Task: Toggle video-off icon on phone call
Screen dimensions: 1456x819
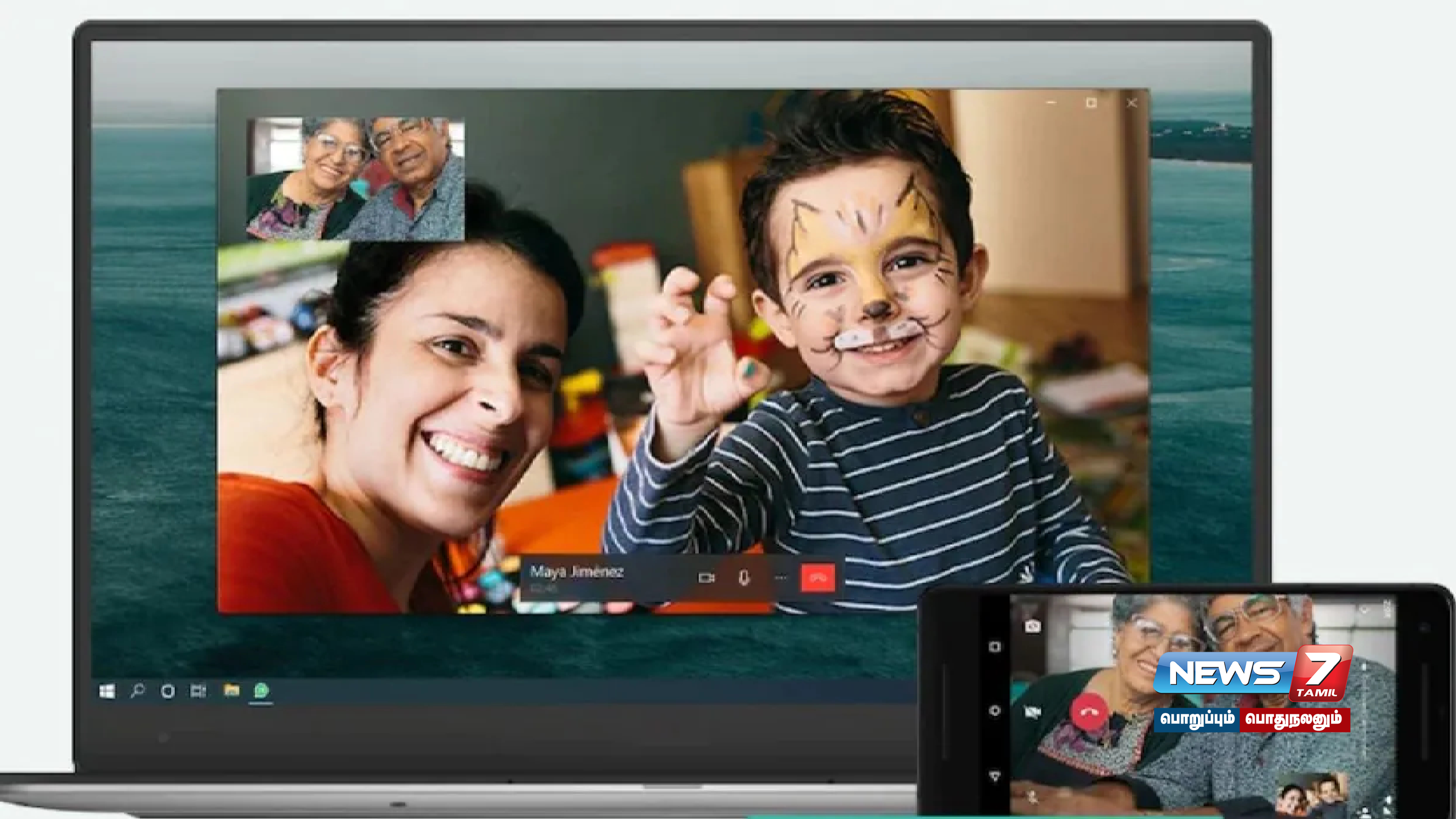Action: tap(1033, 712)
